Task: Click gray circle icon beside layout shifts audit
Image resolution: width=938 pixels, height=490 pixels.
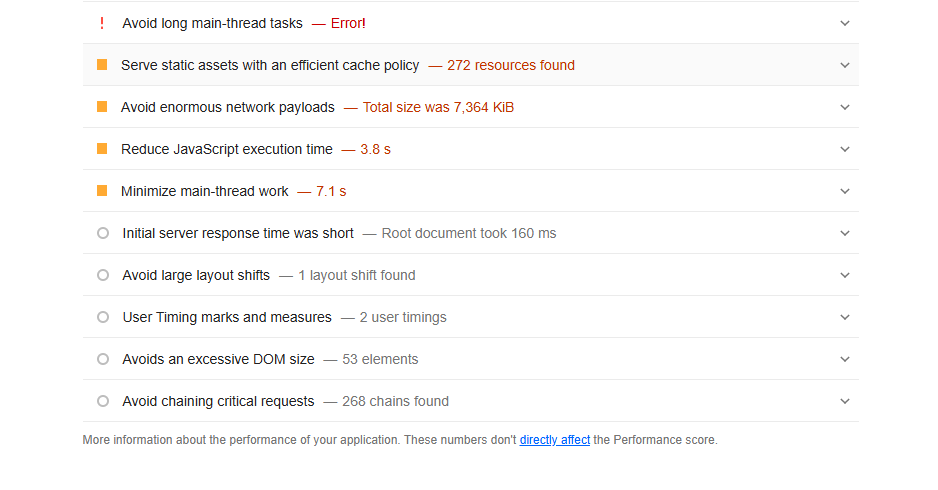Action: (x=102, y=275)
